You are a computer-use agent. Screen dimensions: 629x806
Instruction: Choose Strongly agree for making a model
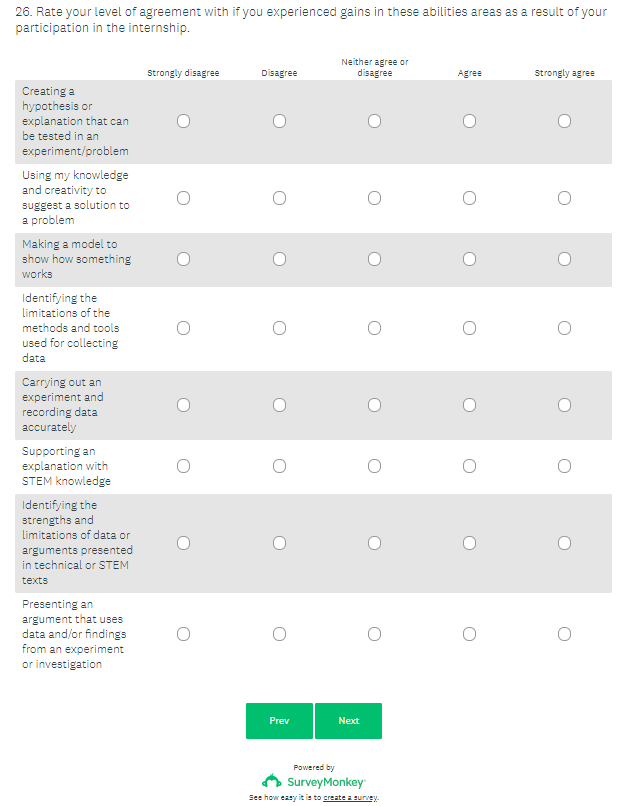point(564,259)
